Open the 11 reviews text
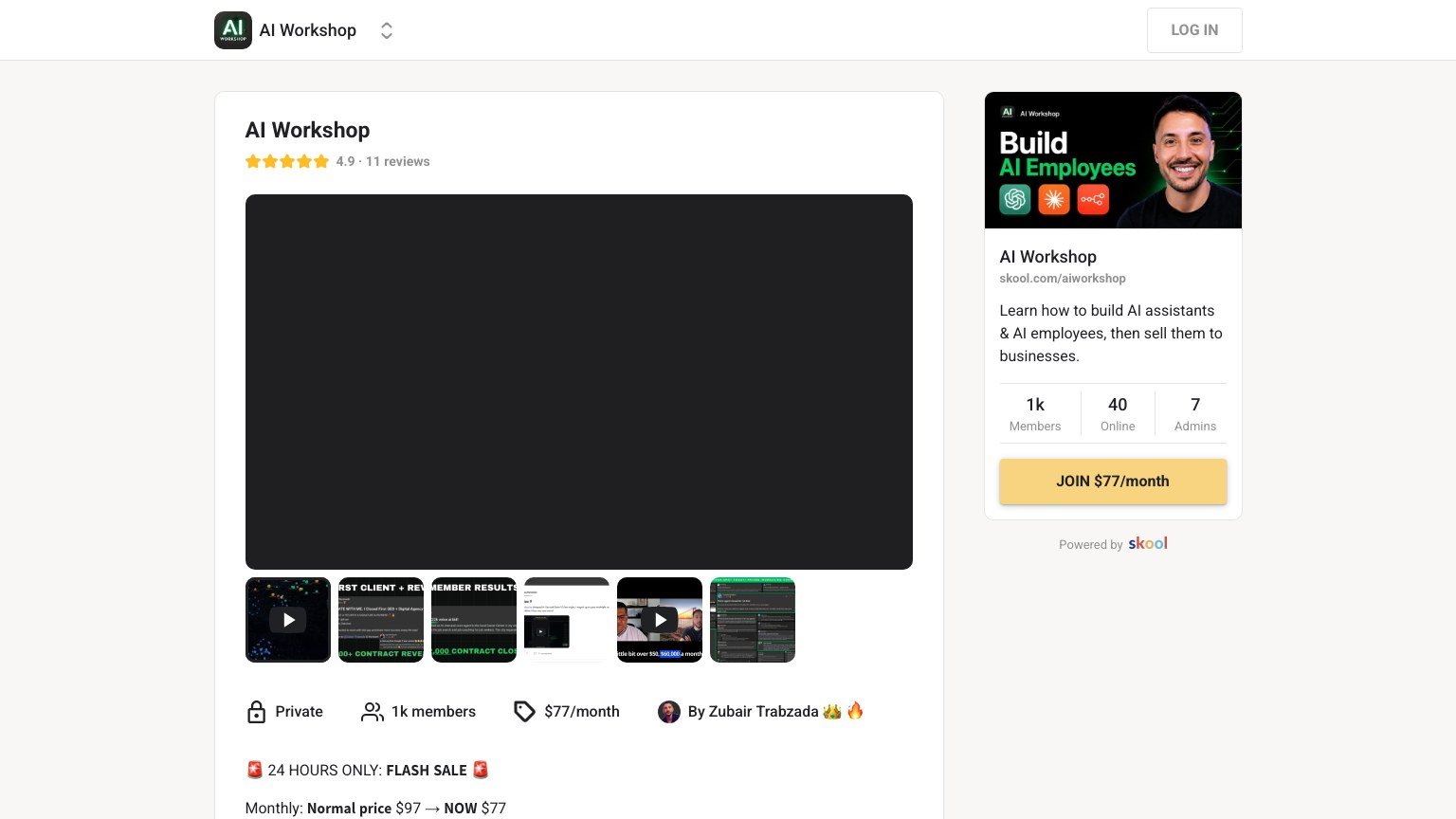This screenshot has height=819, width=1456. (x=398, y=161)
